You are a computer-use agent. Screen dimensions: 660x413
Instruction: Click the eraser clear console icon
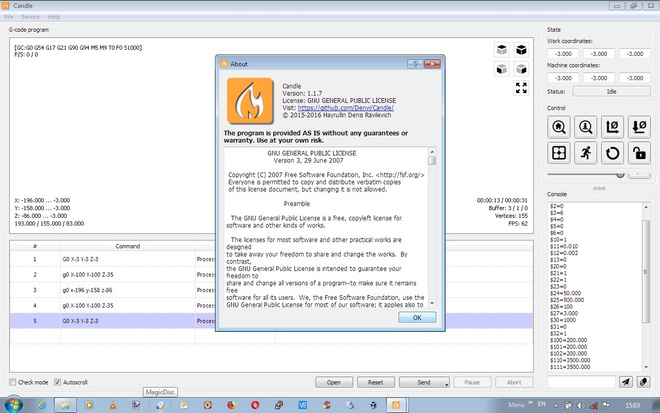click(644, 381)
